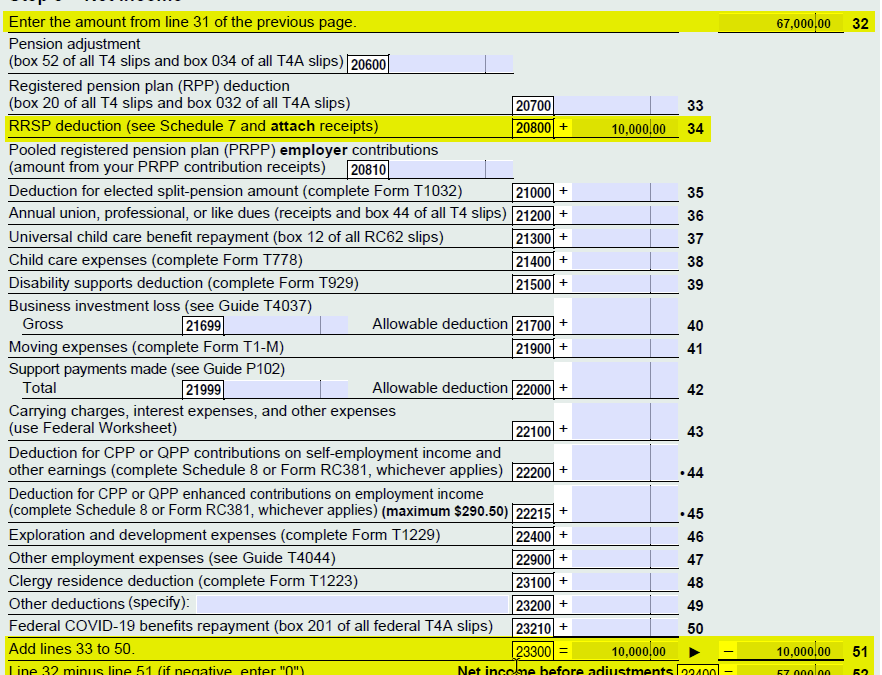
Task: Select the PRPP employer contributions field beside 20810
Action: tap(451, 169)
